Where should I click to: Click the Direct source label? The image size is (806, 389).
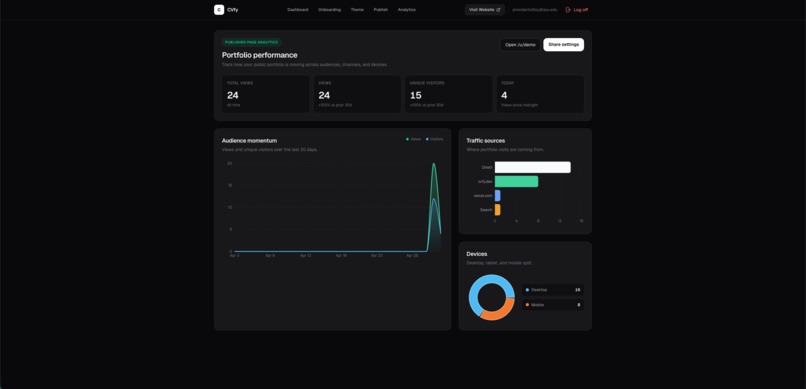click(487, 168)
